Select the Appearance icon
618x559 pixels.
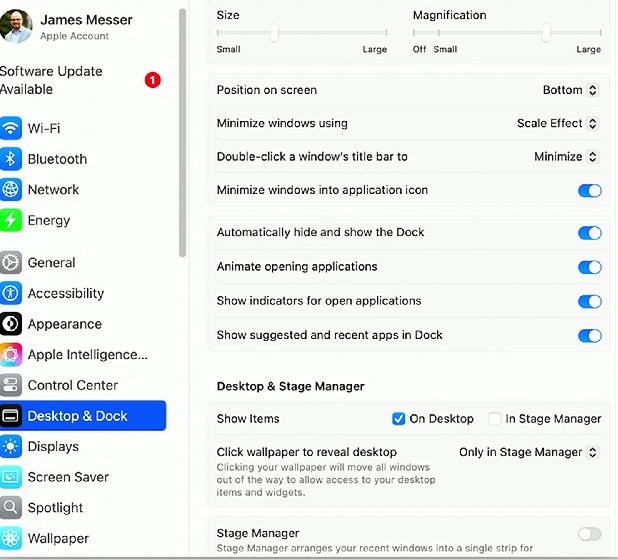[11, 324]
